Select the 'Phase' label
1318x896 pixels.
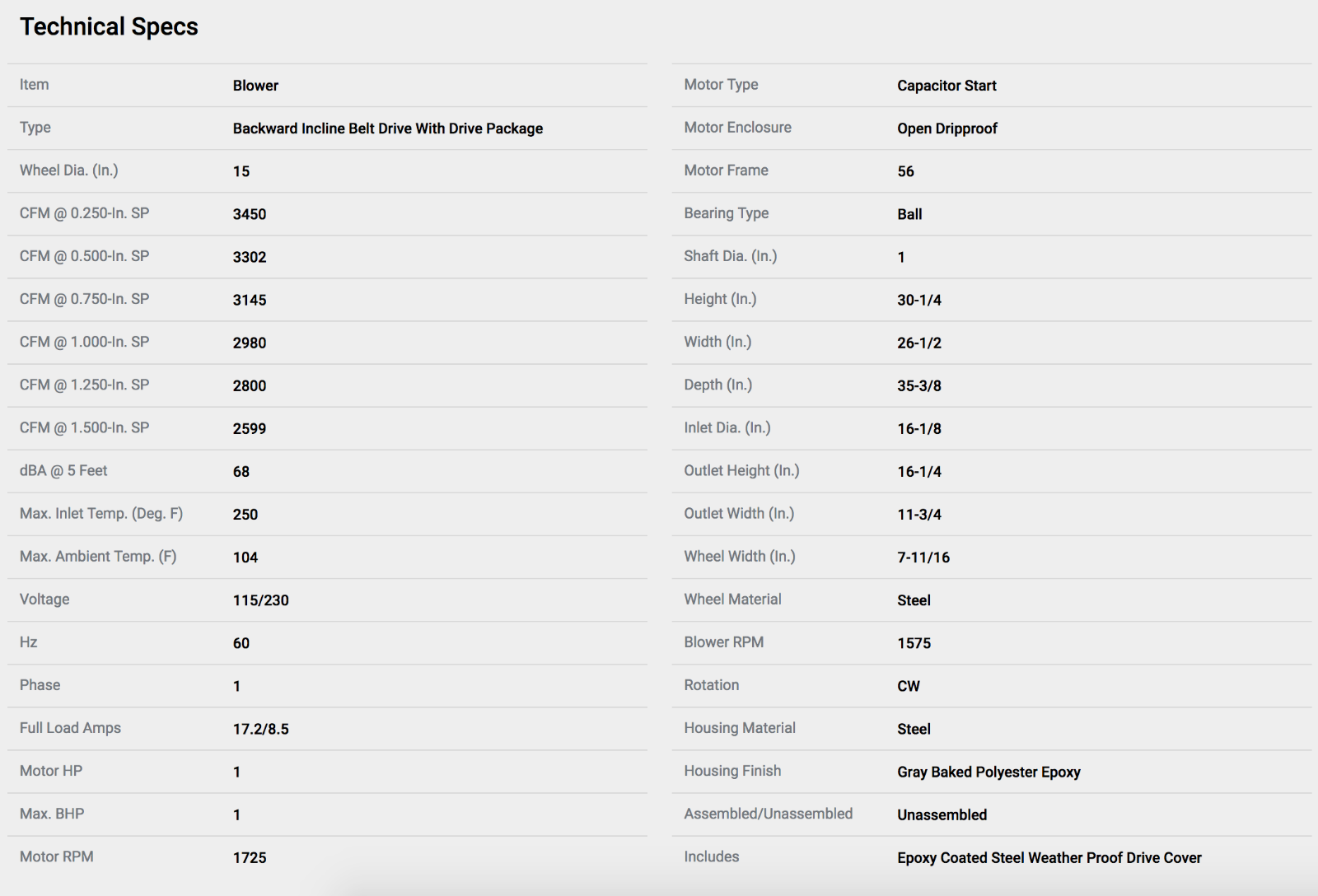40,685
